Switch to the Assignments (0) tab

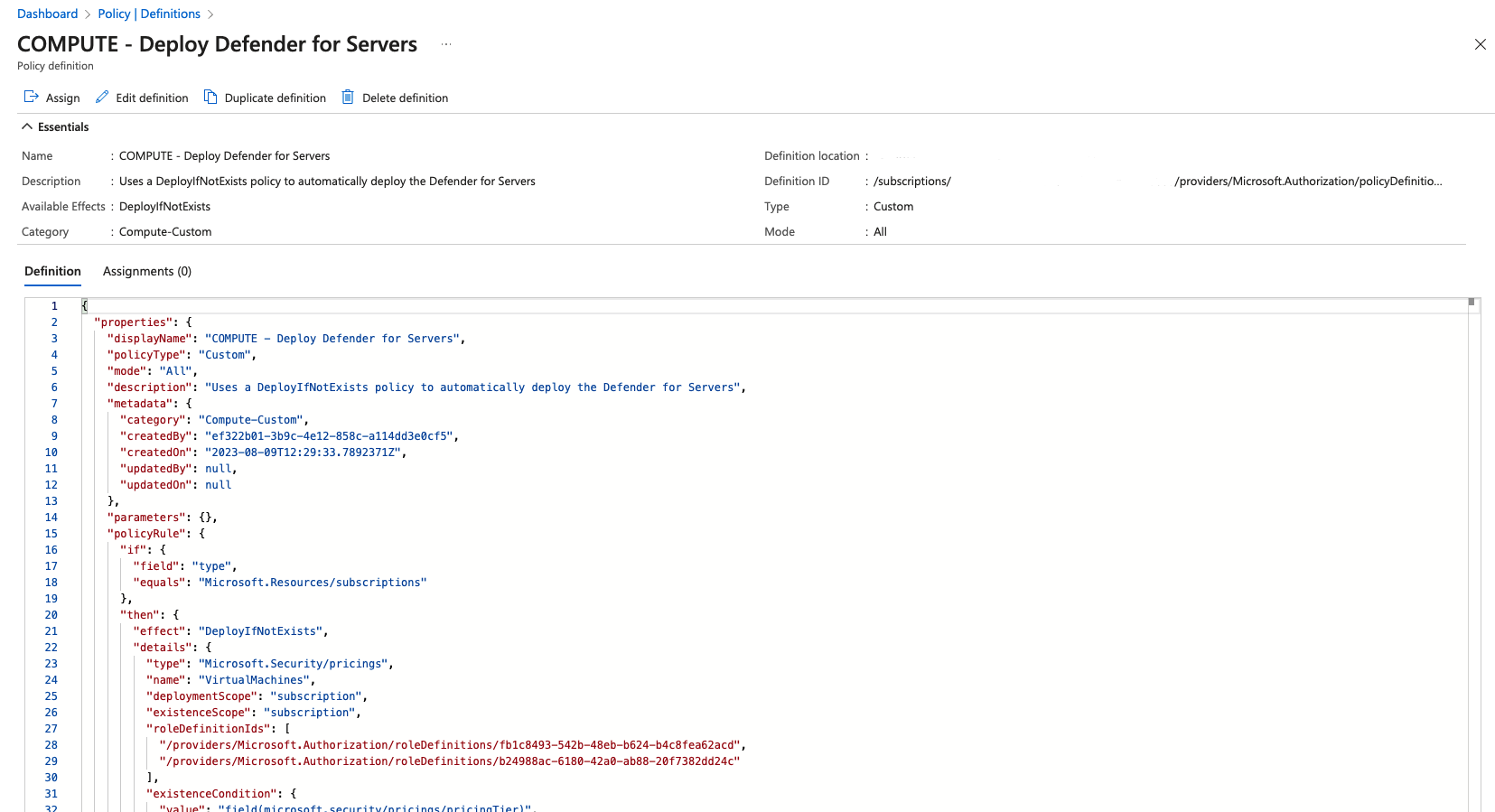(147, 272)
